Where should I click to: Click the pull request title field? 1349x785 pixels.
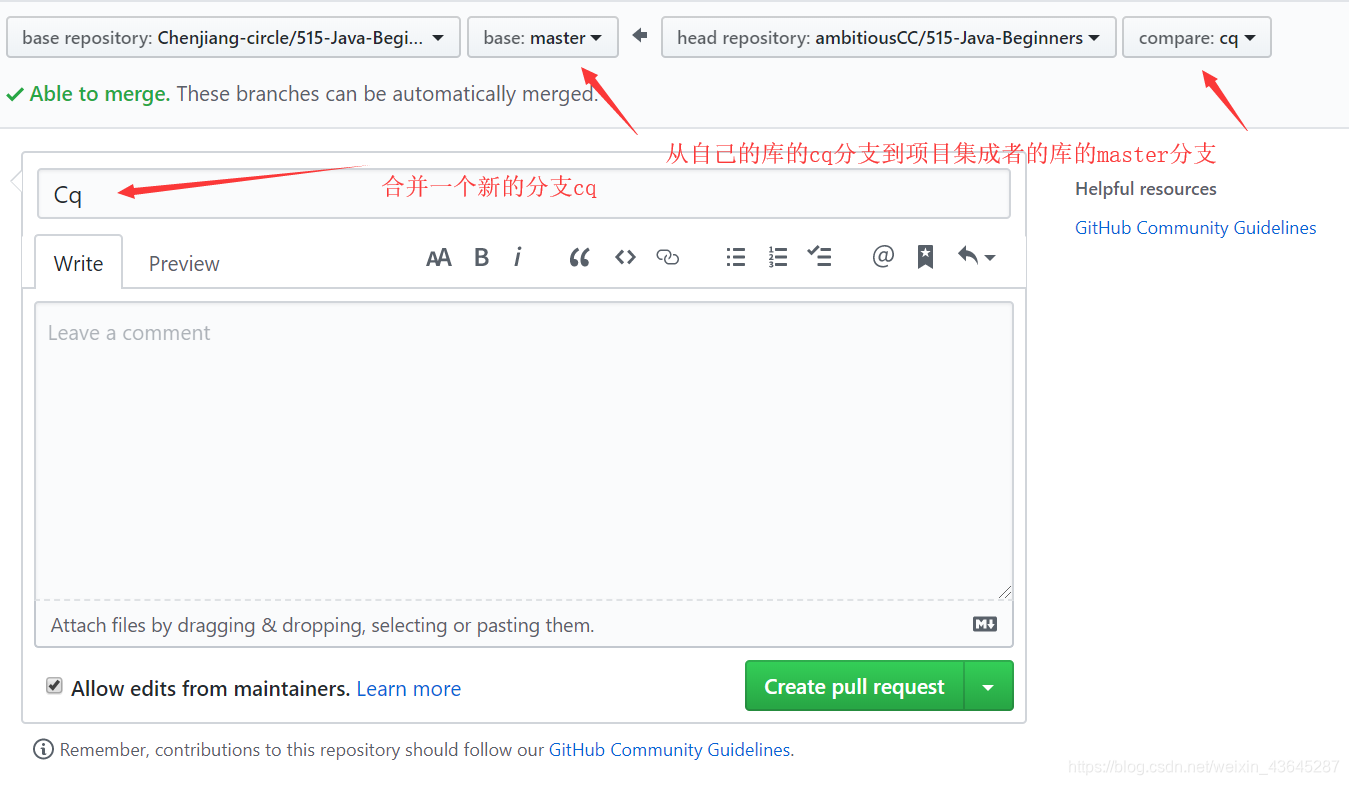coord(524,194)
